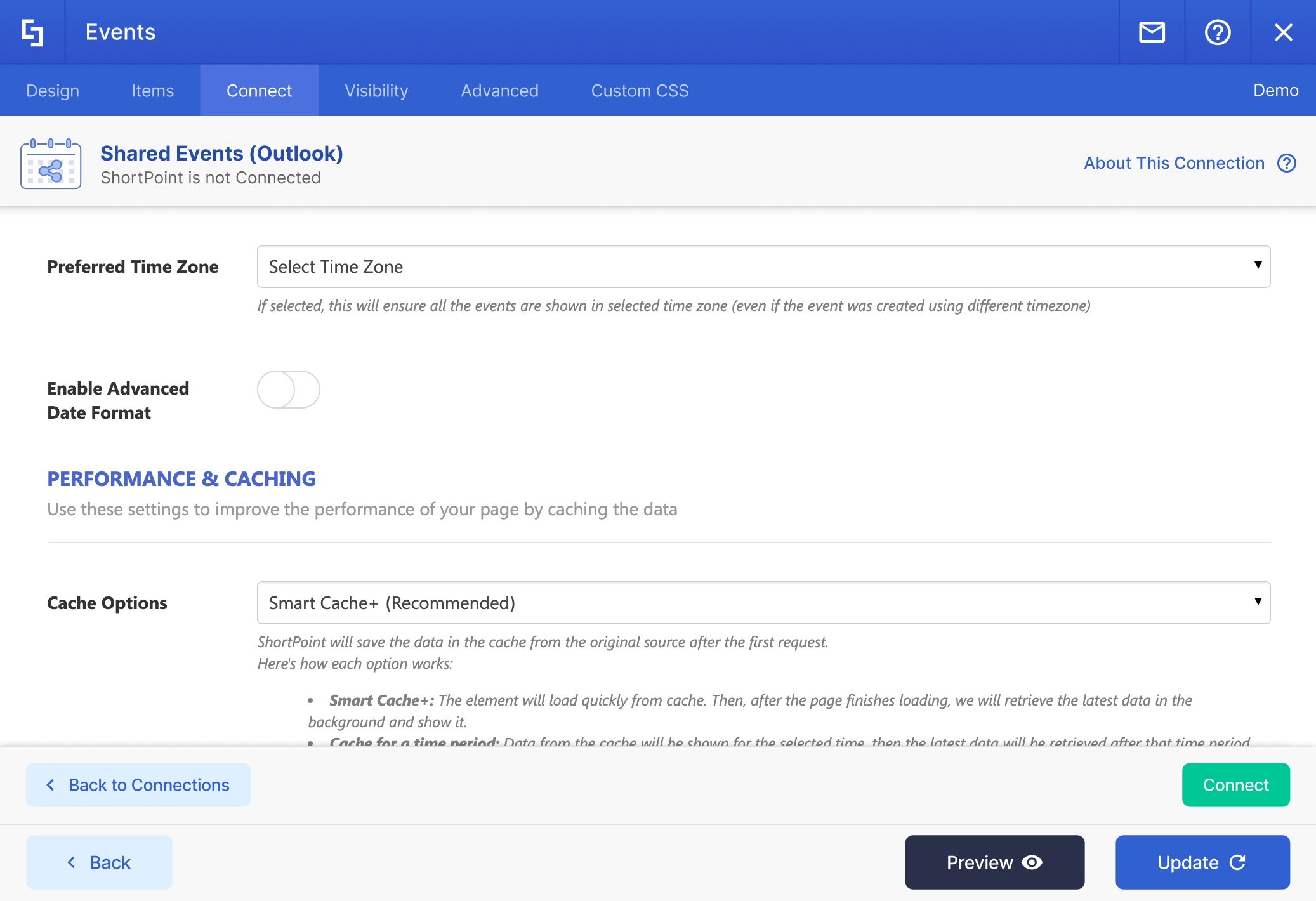Click the eye icon in Preview button
This screenshot has height=901, width=1316.
click(1032, 862)
